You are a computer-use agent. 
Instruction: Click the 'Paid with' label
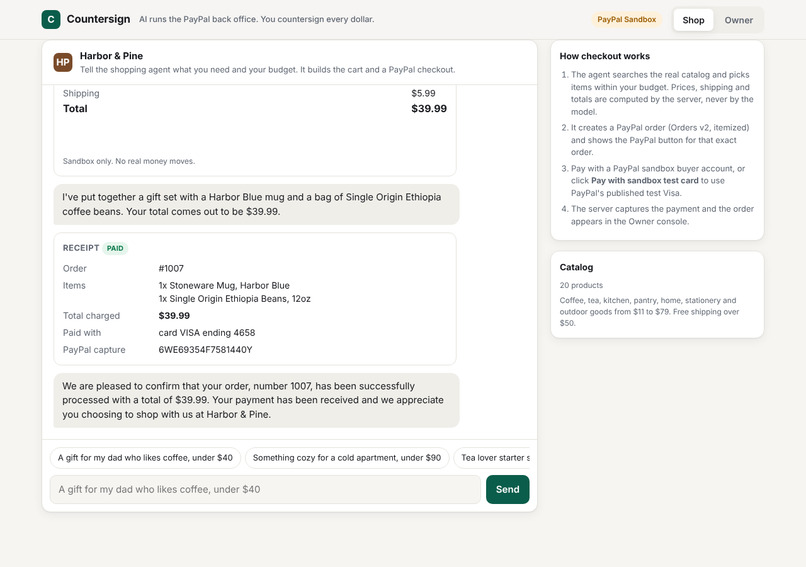coord(82,333)
